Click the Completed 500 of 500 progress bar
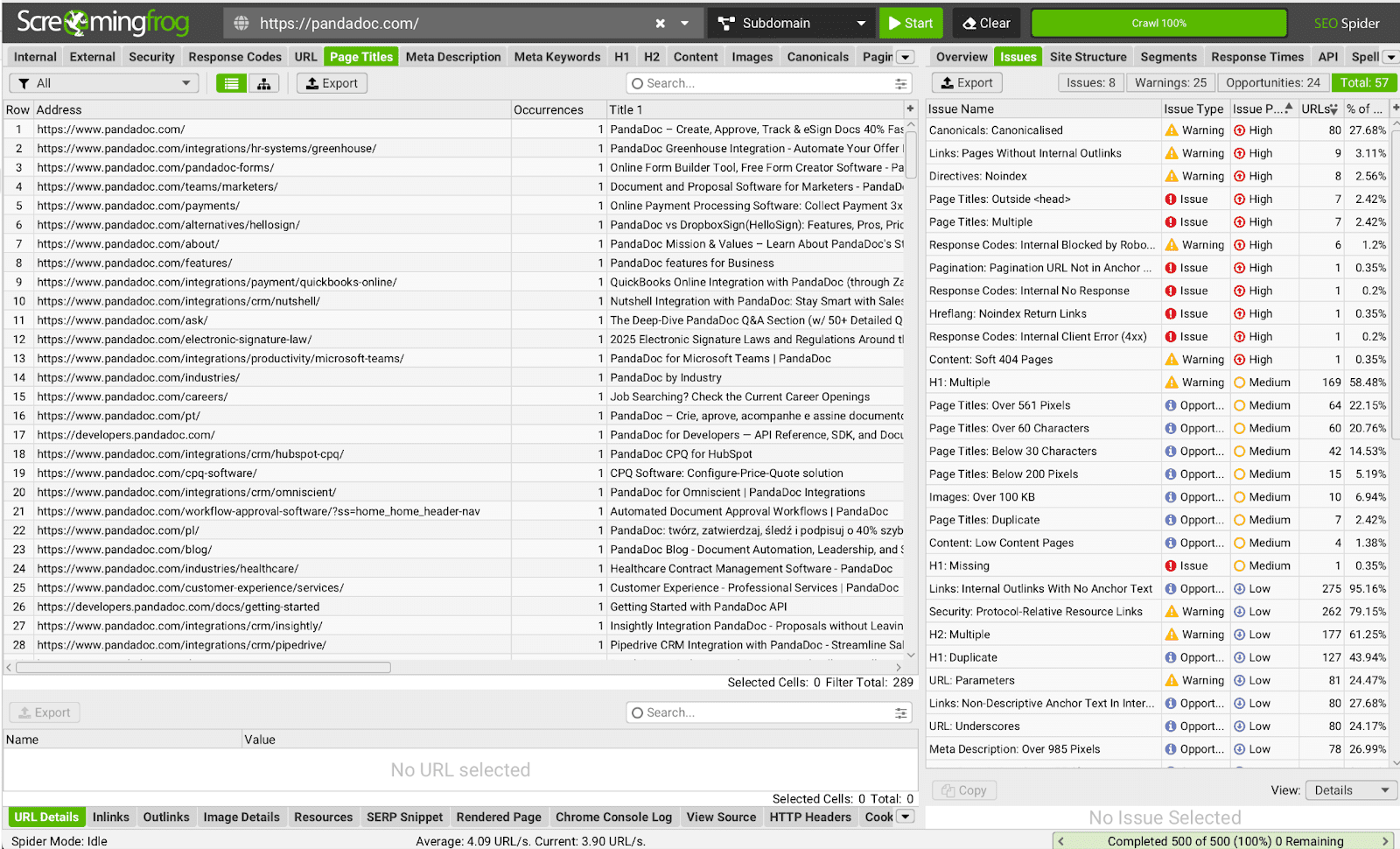The height and width of the screenshot is (849, 1400). click(x=1225, y=841)
